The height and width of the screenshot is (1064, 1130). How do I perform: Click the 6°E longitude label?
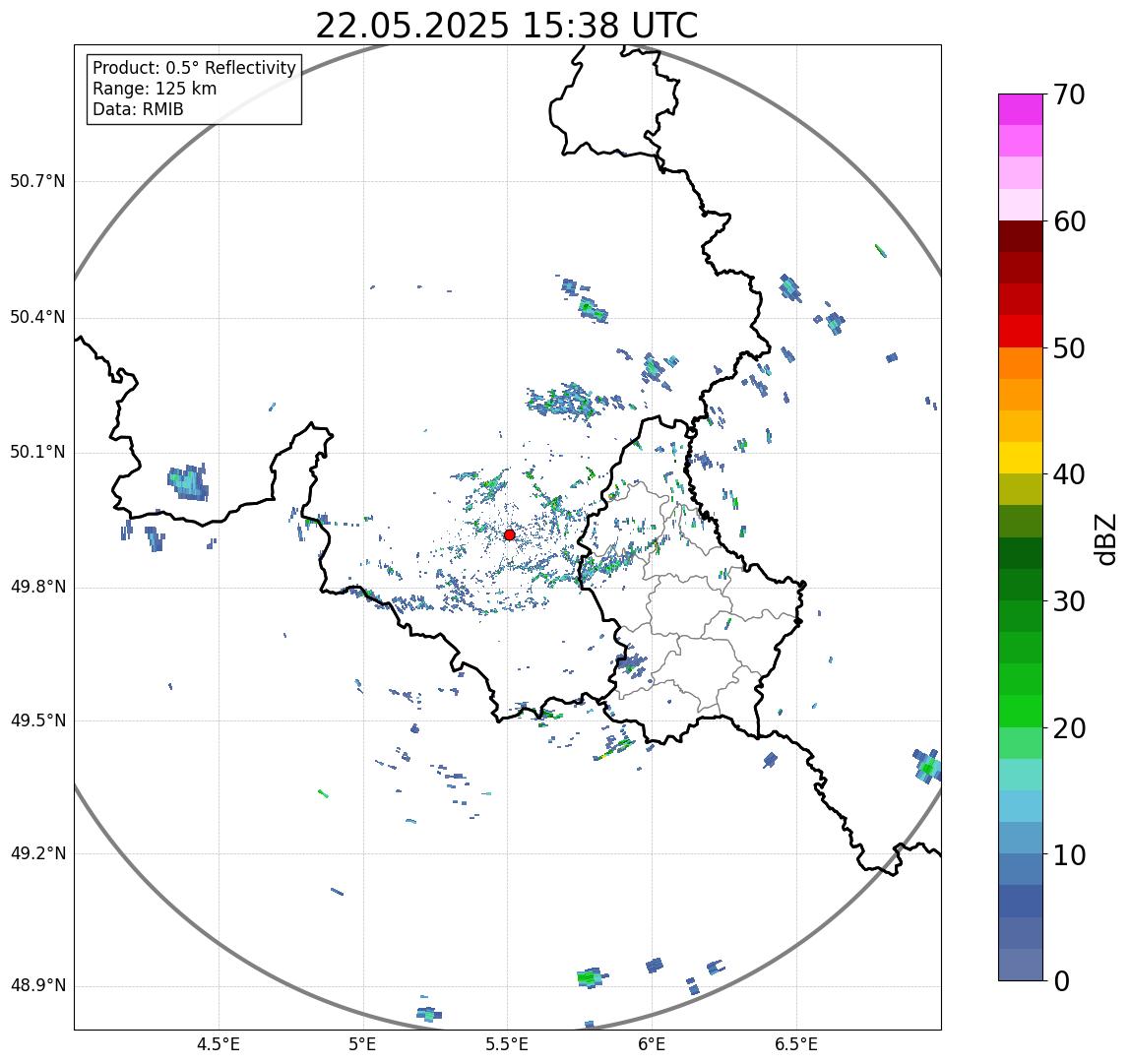(652, 1044)
